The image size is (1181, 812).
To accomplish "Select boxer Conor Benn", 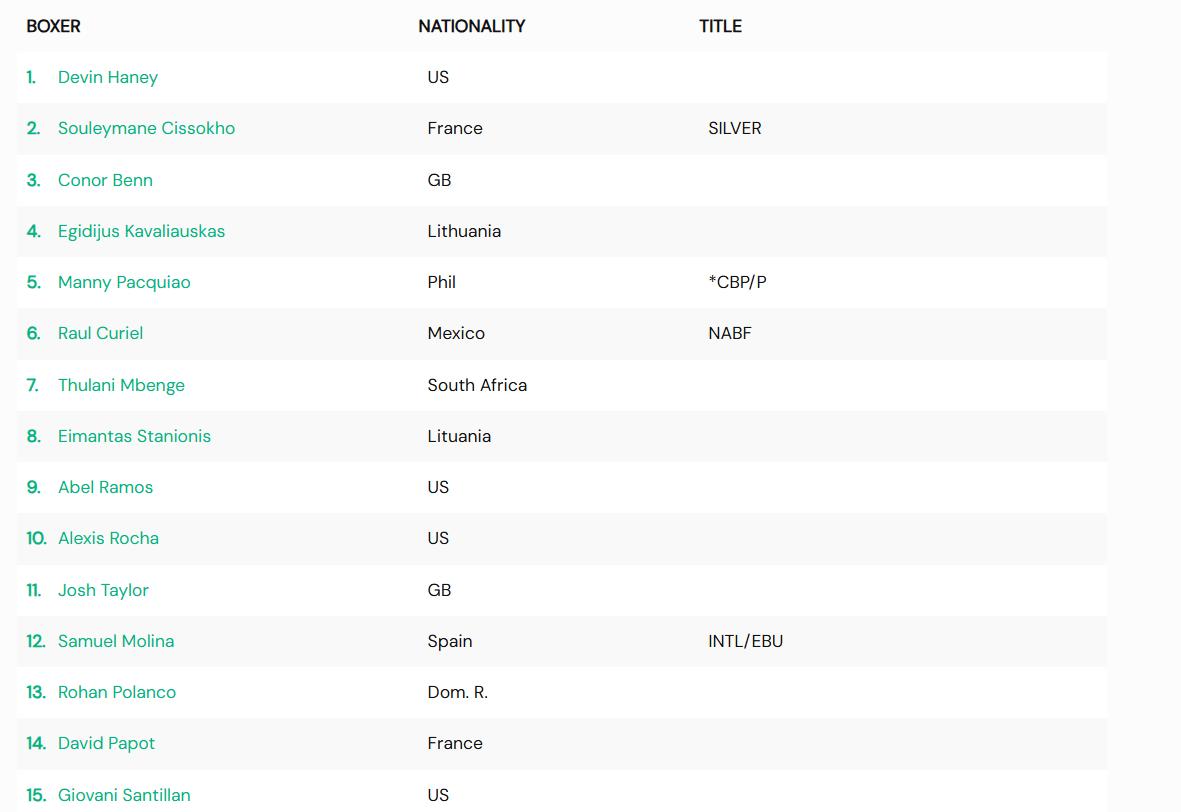I will point(105,180).
